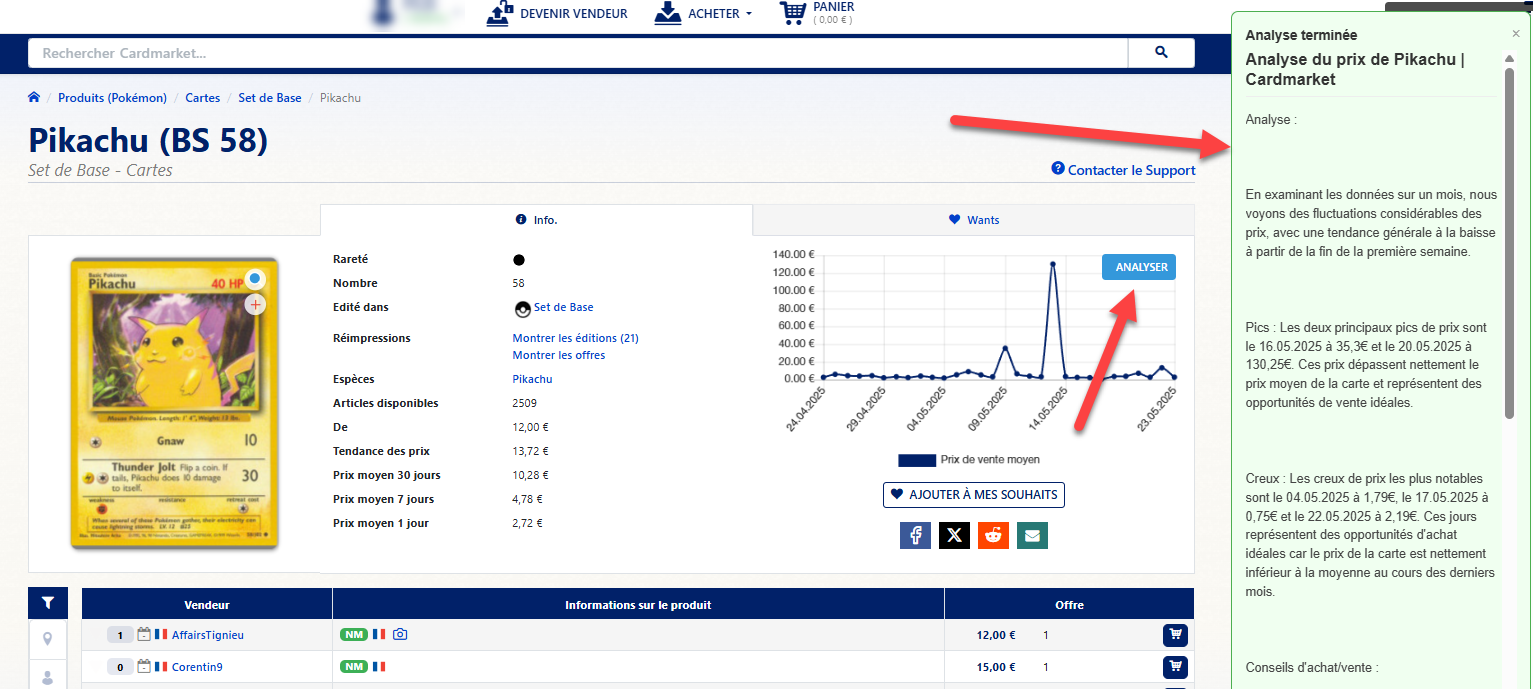Focus the Rechercher Cardmarket search field
Viewport: 1533px width, 689px height.
point(578,53)
